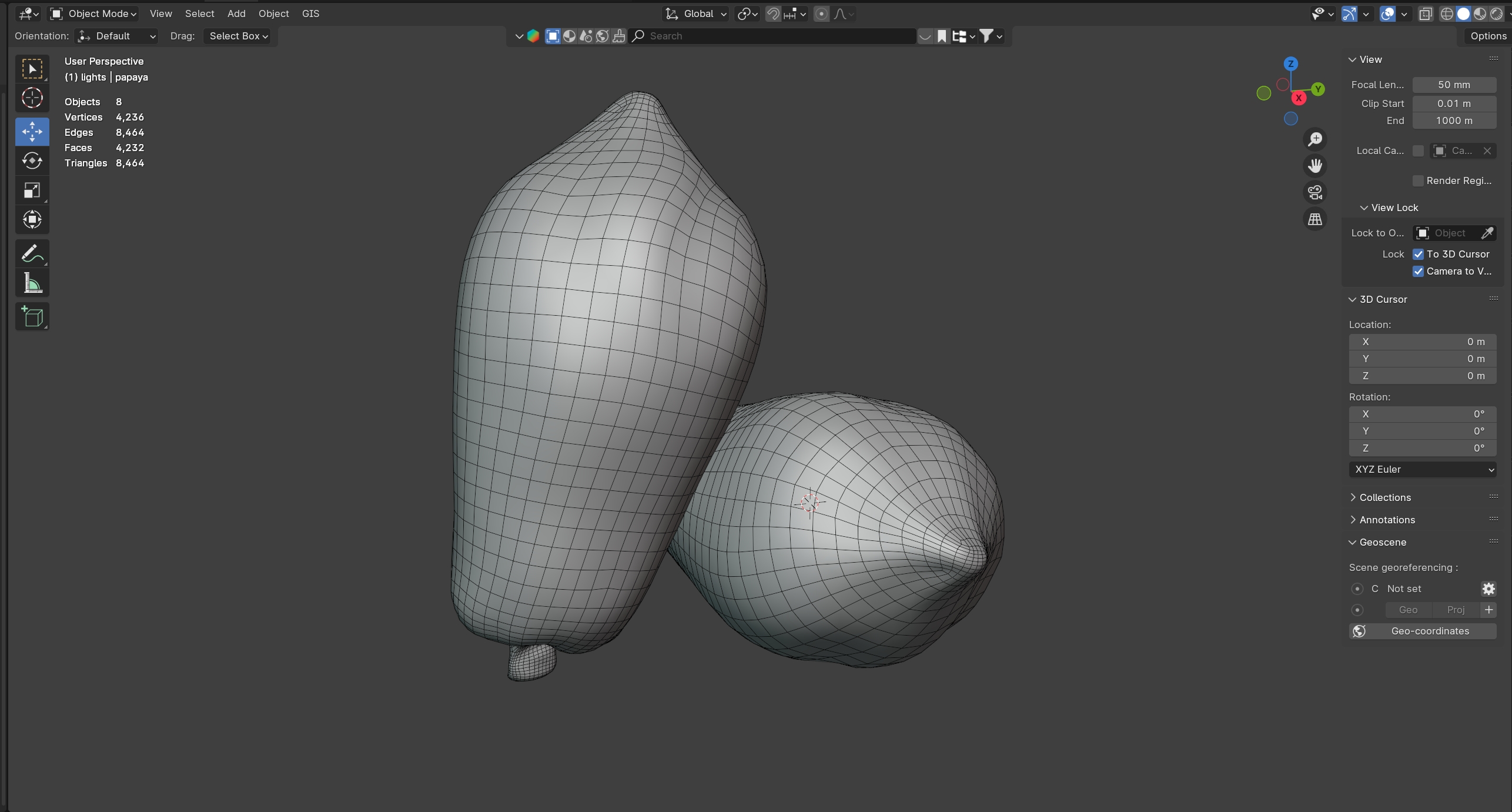Open the Object Mode dropdown
The width and height of the screenshot is (1512, 812).
94,14
